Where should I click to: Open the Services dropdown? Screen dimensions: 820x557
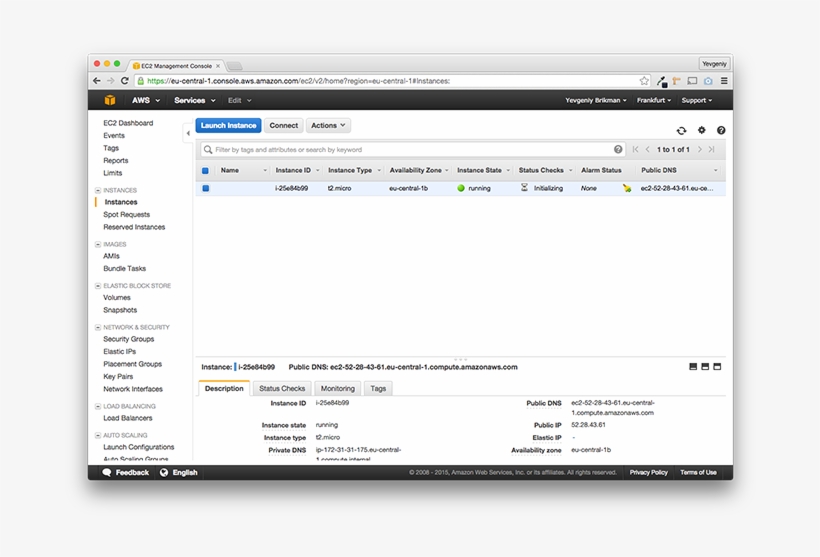click(195, 100)
